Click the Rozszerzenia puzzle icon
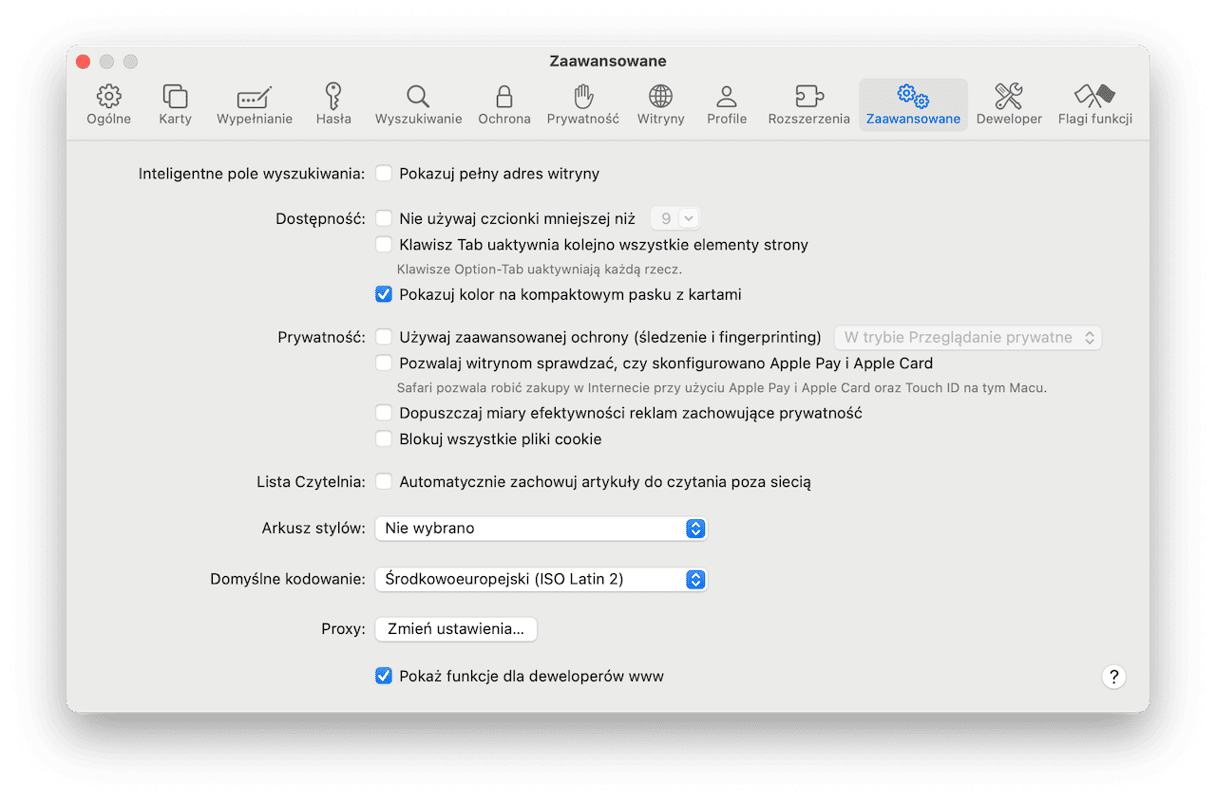The width and height of the screenshot is (1216, 800). pos(808,97)
